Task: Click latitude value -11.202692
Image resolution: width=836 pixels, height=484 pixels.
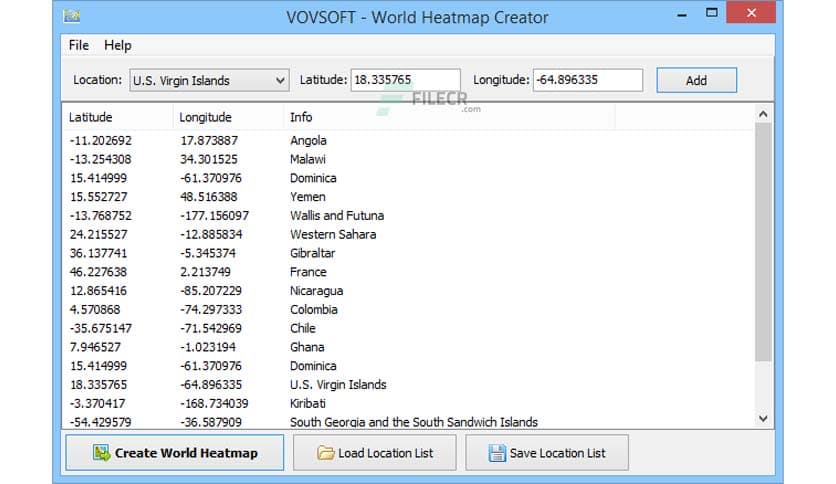Action: [x=100, y=141]
